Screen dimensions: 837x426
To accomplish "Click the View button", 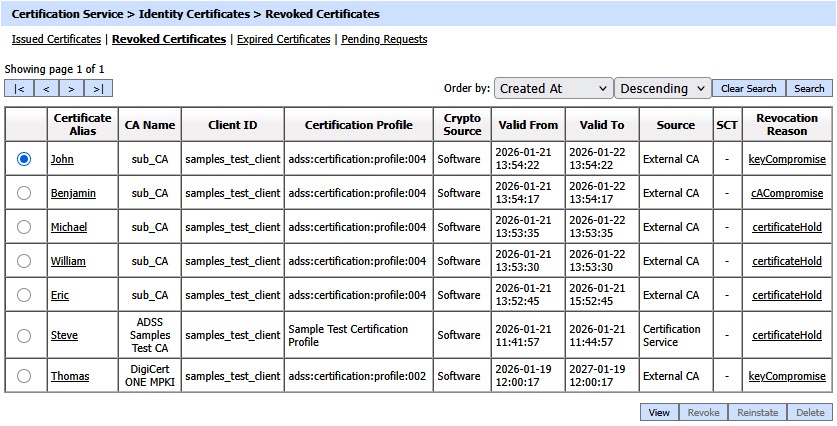I will pos(658,412).
